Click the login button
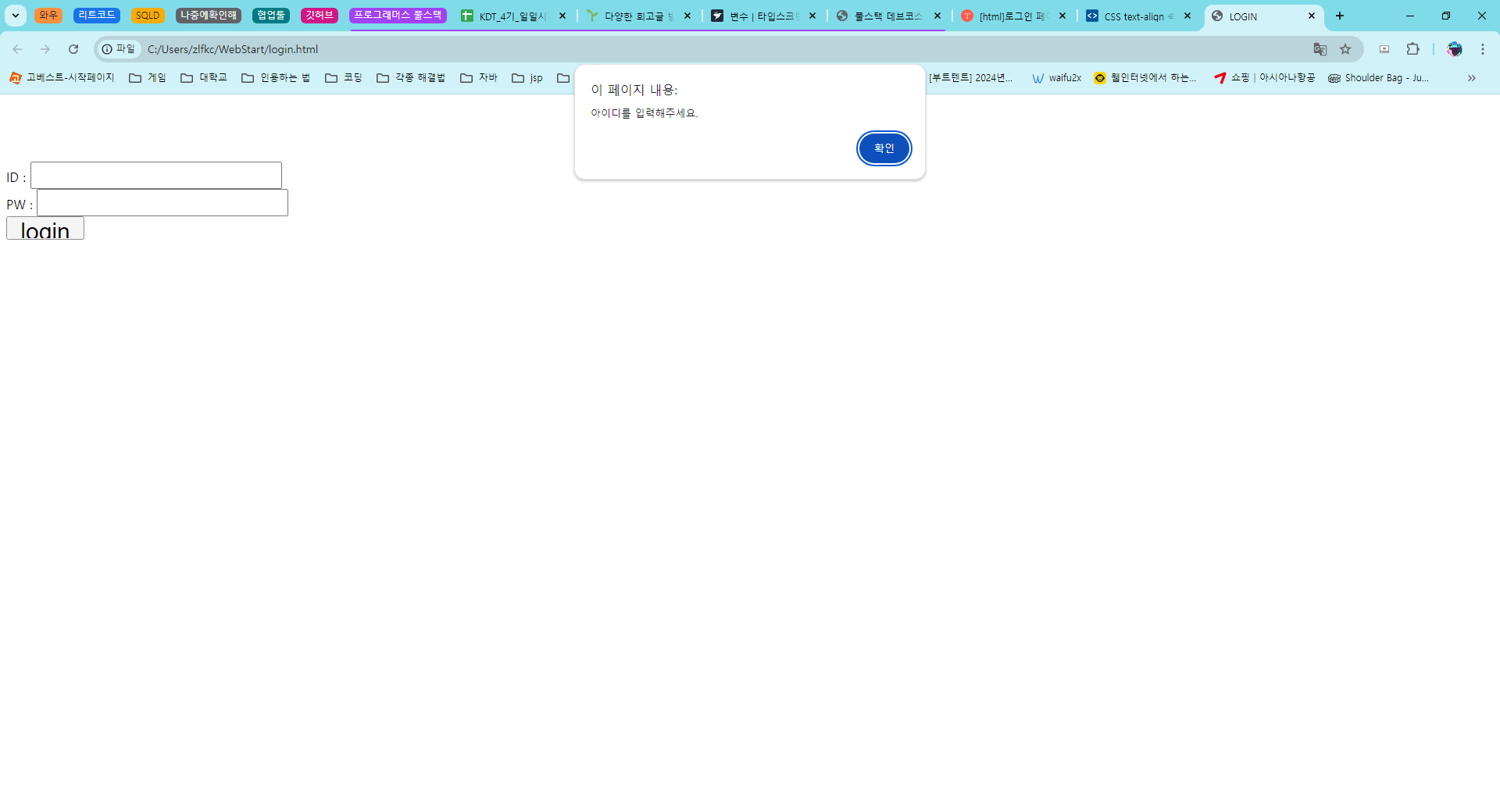The height and width of the screenshot is (812, 1500). (x=45, y=229)
